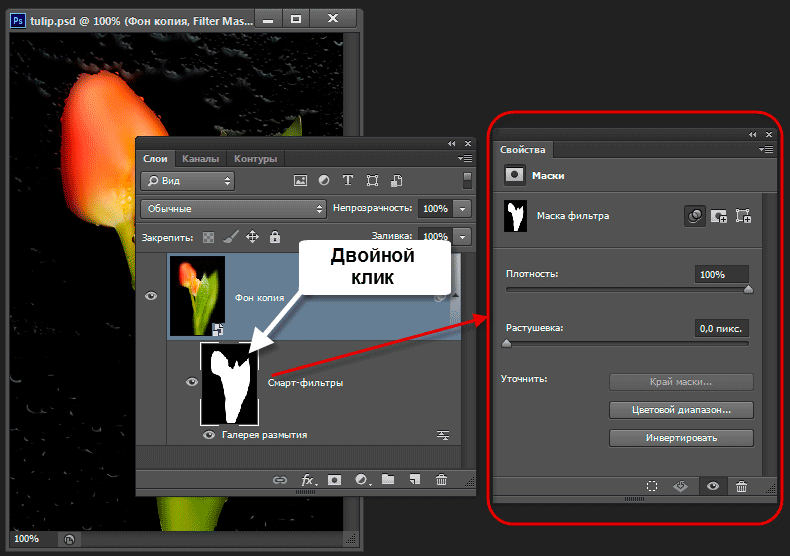Click the link layers chain icon
The width and height of the screenshot is (790, 556).
tap(281, 480)
